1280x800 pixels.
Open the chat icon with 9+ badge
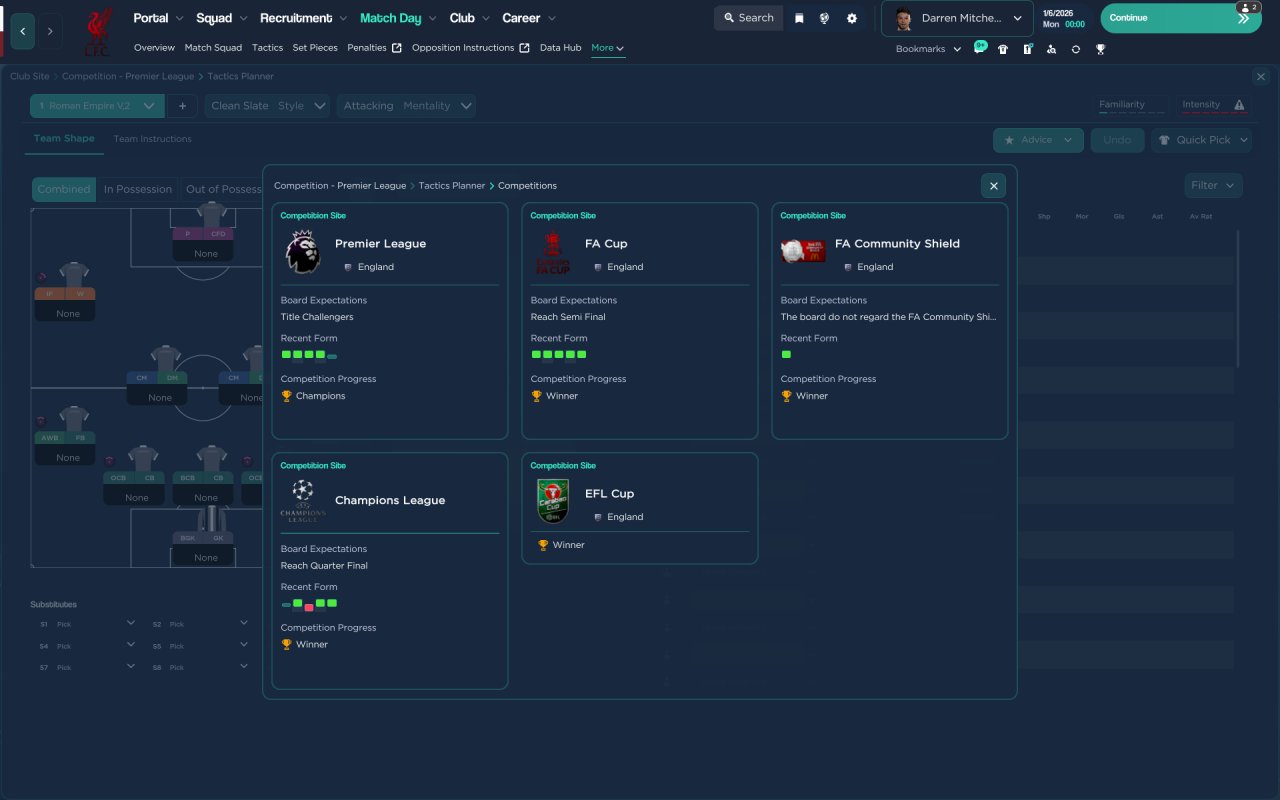(979, 48)
